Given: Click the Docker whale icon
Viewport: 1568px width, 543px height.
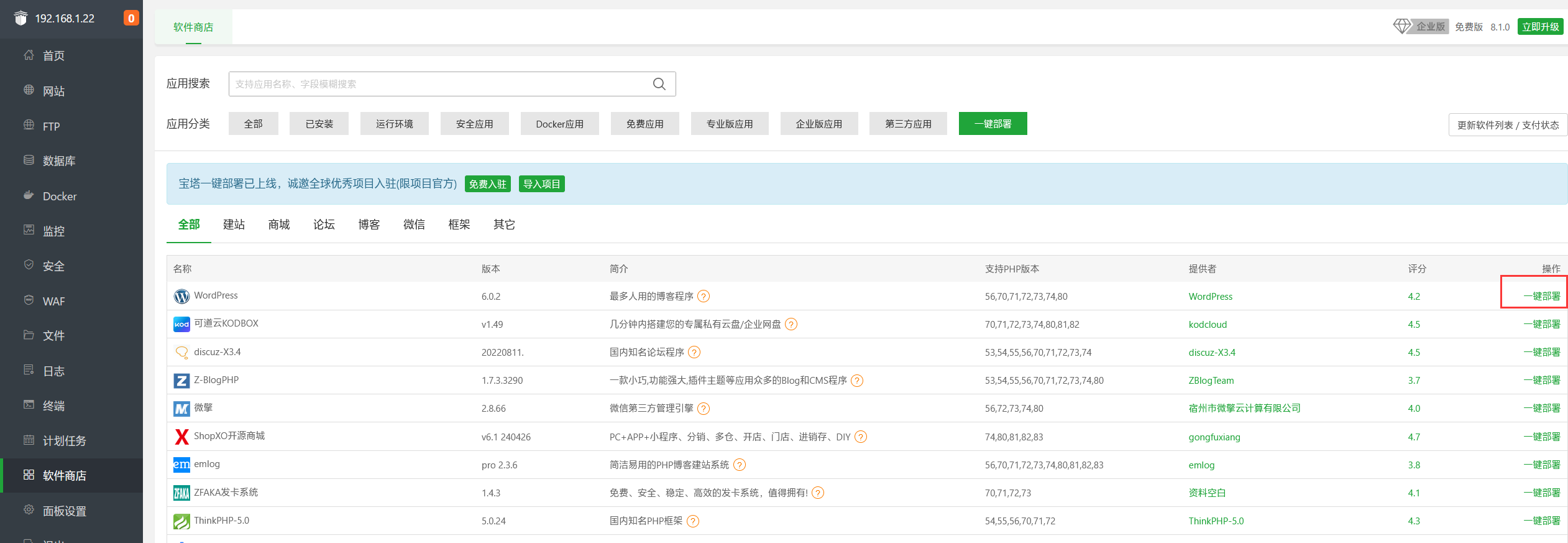Looking at the screenshot, I should [x=29, y=195].
